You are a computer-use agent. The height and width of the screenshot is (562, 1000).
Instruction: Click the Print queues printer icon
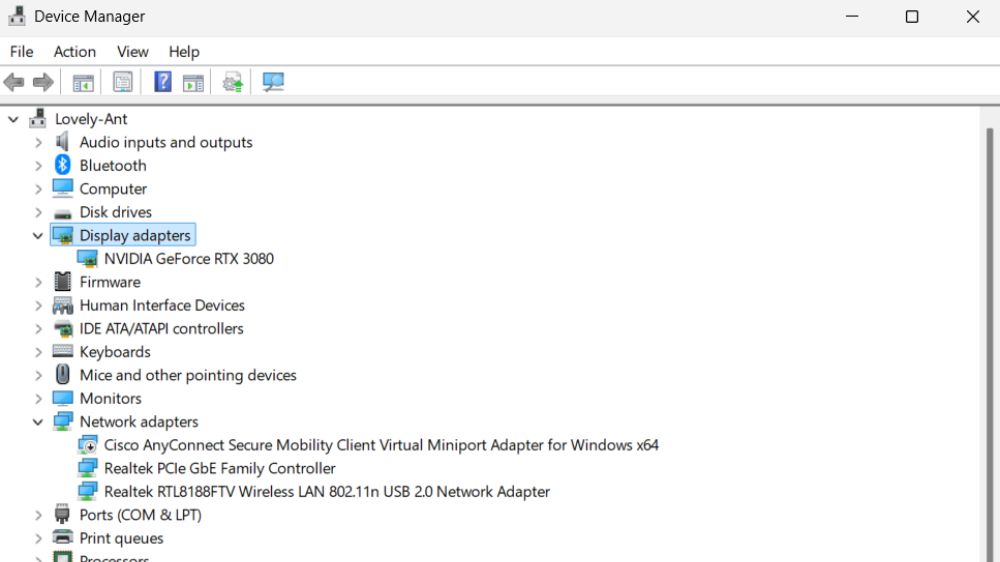(62, 537)
